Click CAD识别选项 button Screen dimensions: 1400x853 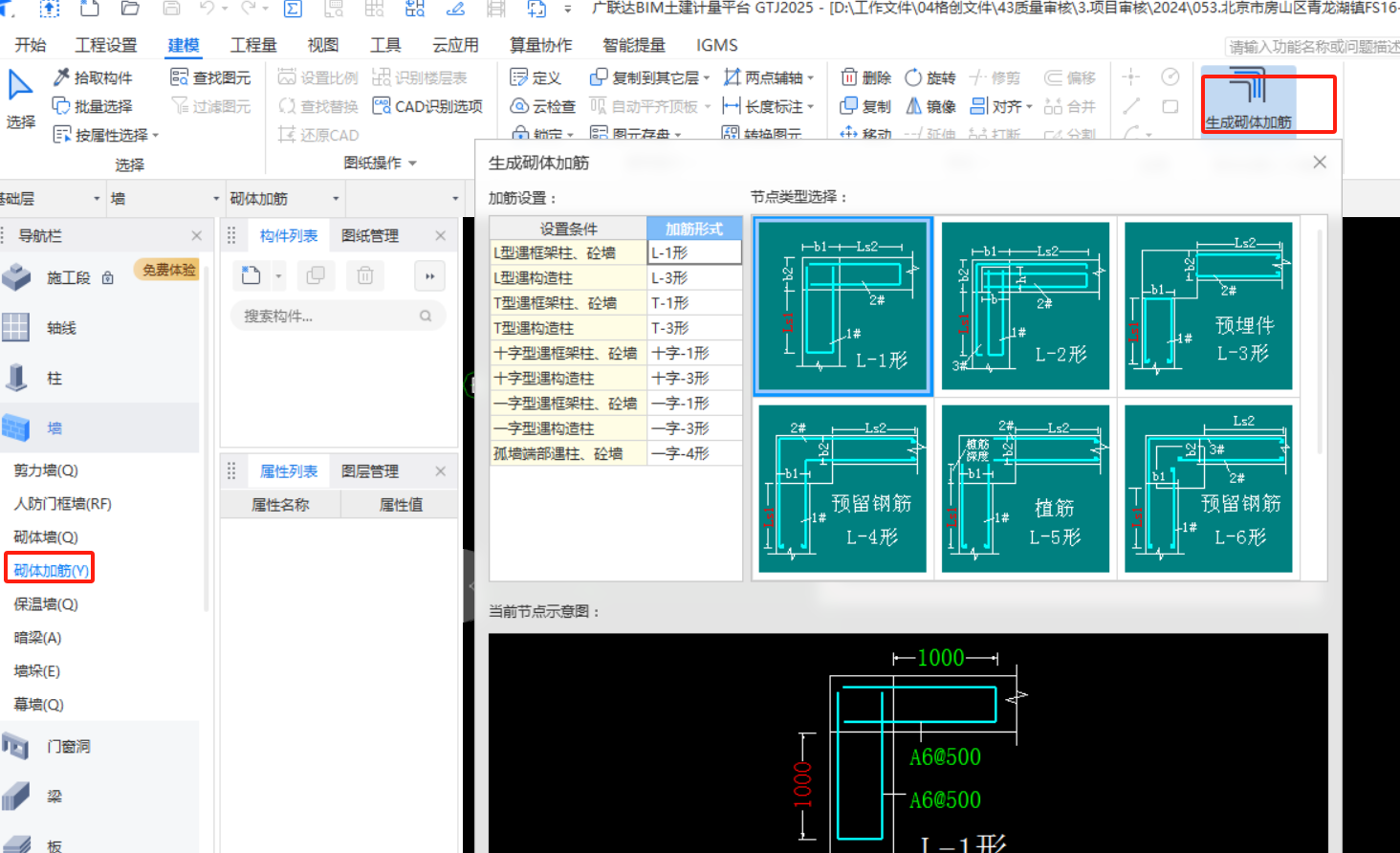pyautogui.click(x=427, y=106)
